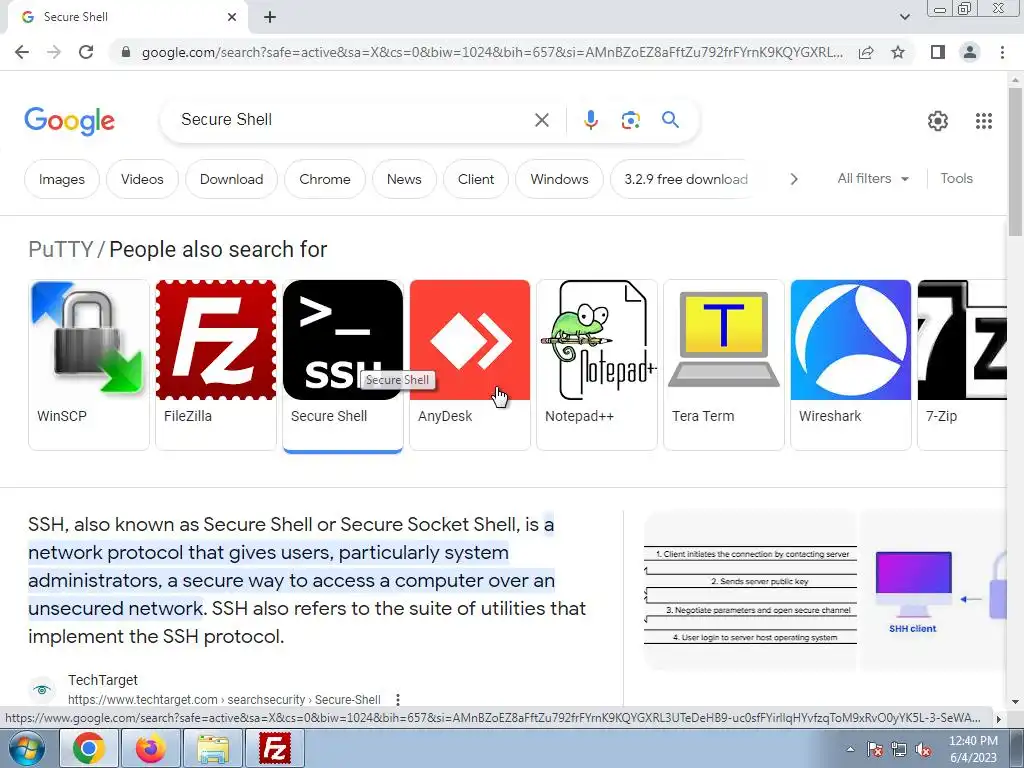
Task: Switch to Videos results
Action: point(142,179)
